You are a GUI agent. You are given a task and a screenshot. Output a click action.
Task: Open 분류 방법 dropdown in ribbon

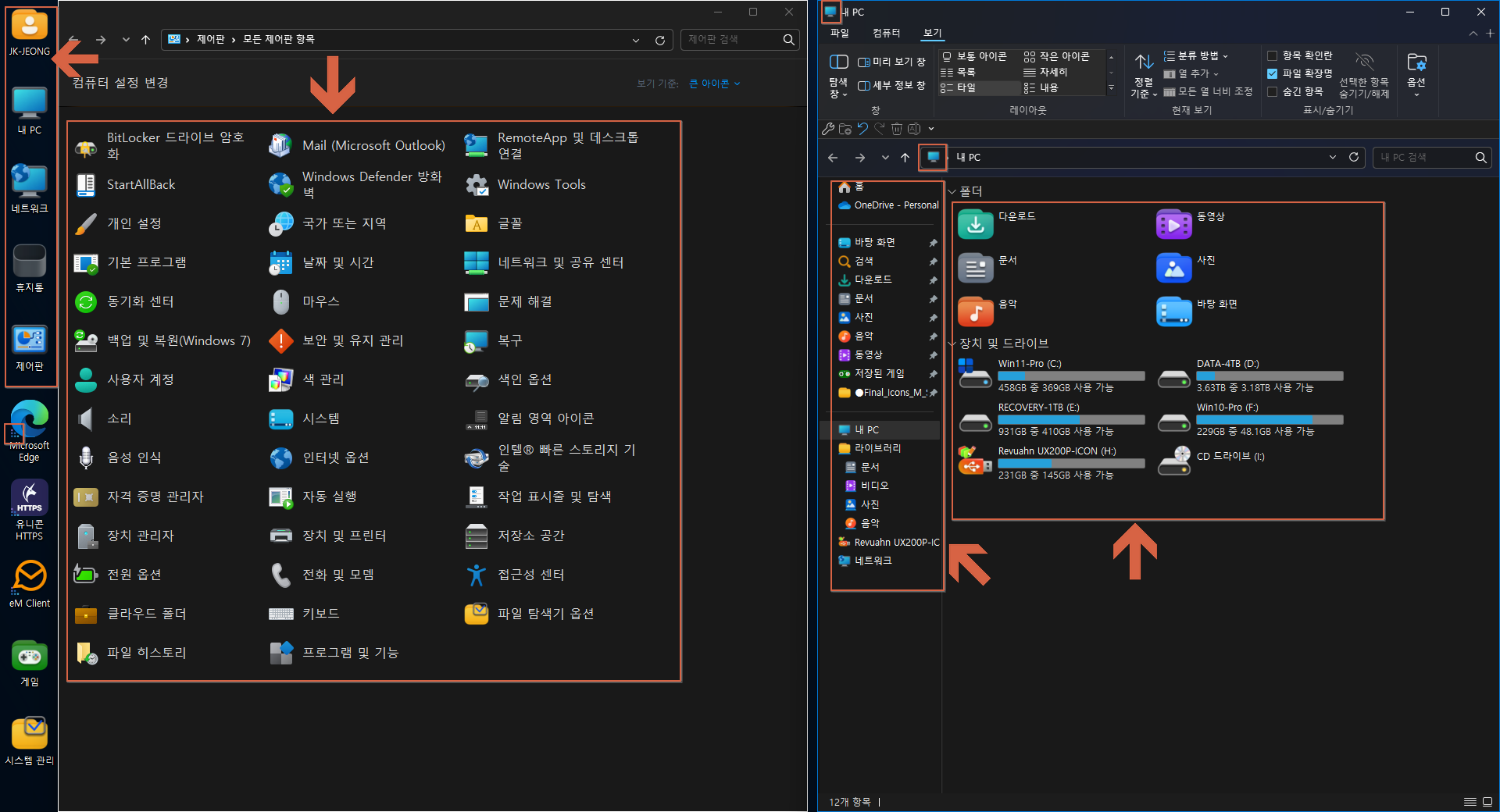coord(1196,55)
